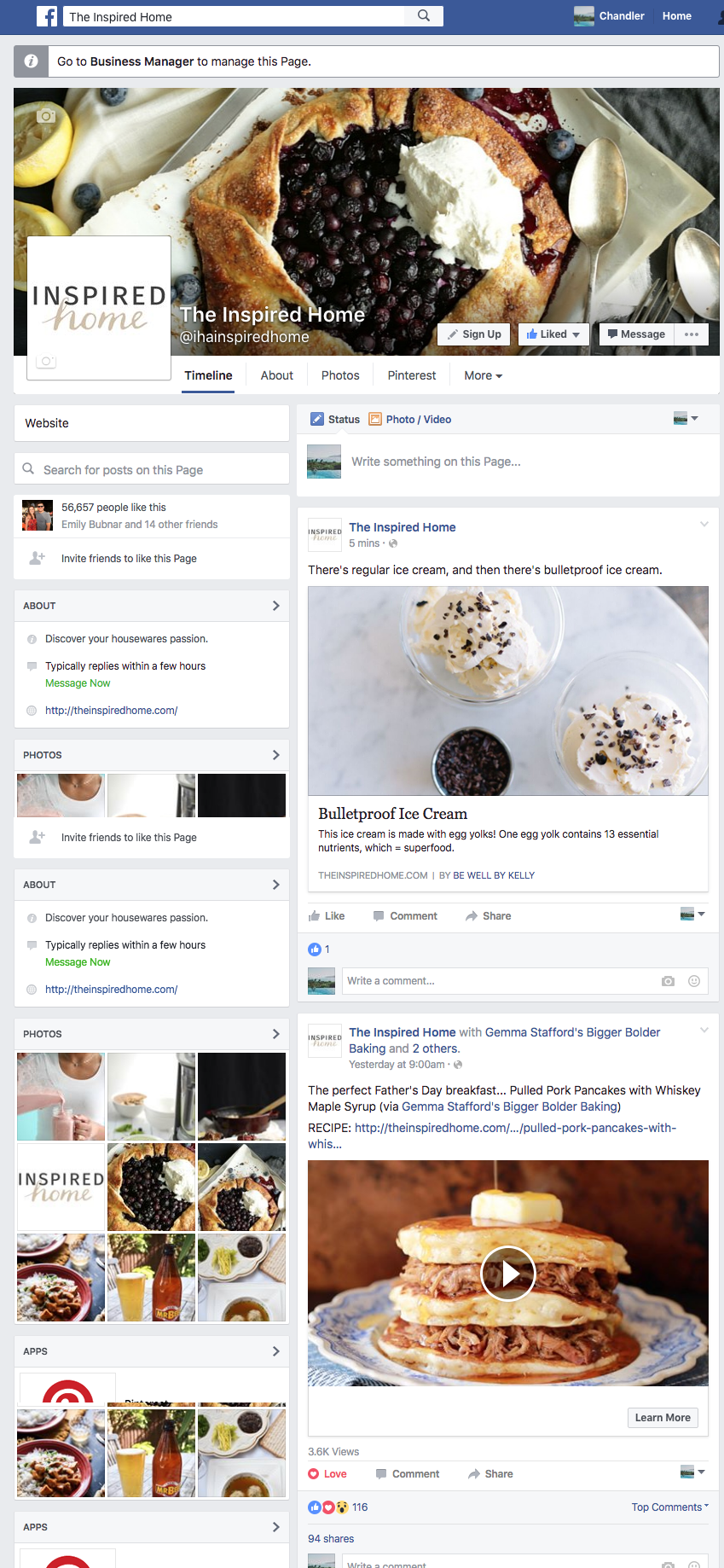This screenshot has height=1568, width=724.
Task: Click the info icon beside Business Manager
Action: coord(31,61)
